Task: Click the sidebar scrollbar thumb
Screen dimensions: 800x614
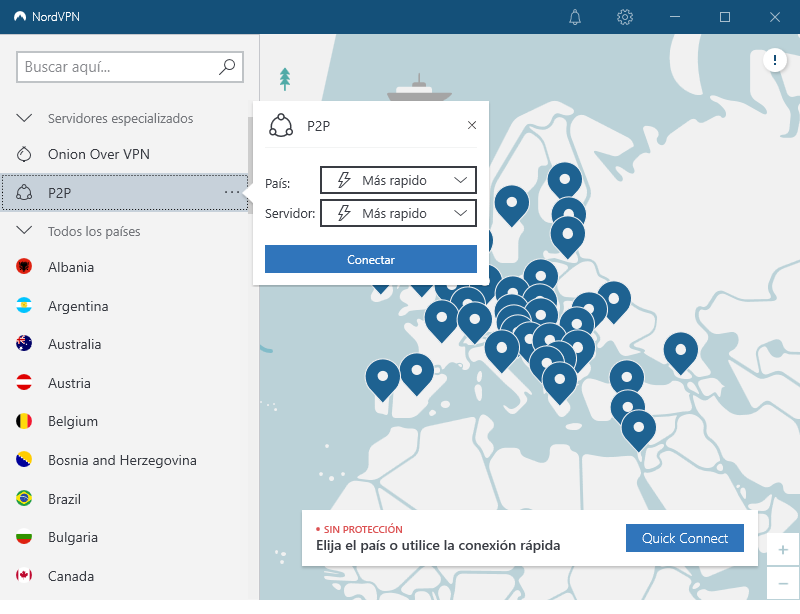Action: (x=250, y=166)
